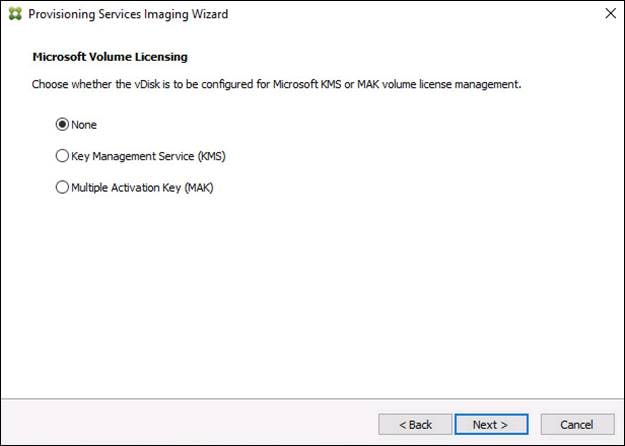Click the vDisk licensing description sentence
This screenshot has height=446, width=625.
click(x=277, y=84)
